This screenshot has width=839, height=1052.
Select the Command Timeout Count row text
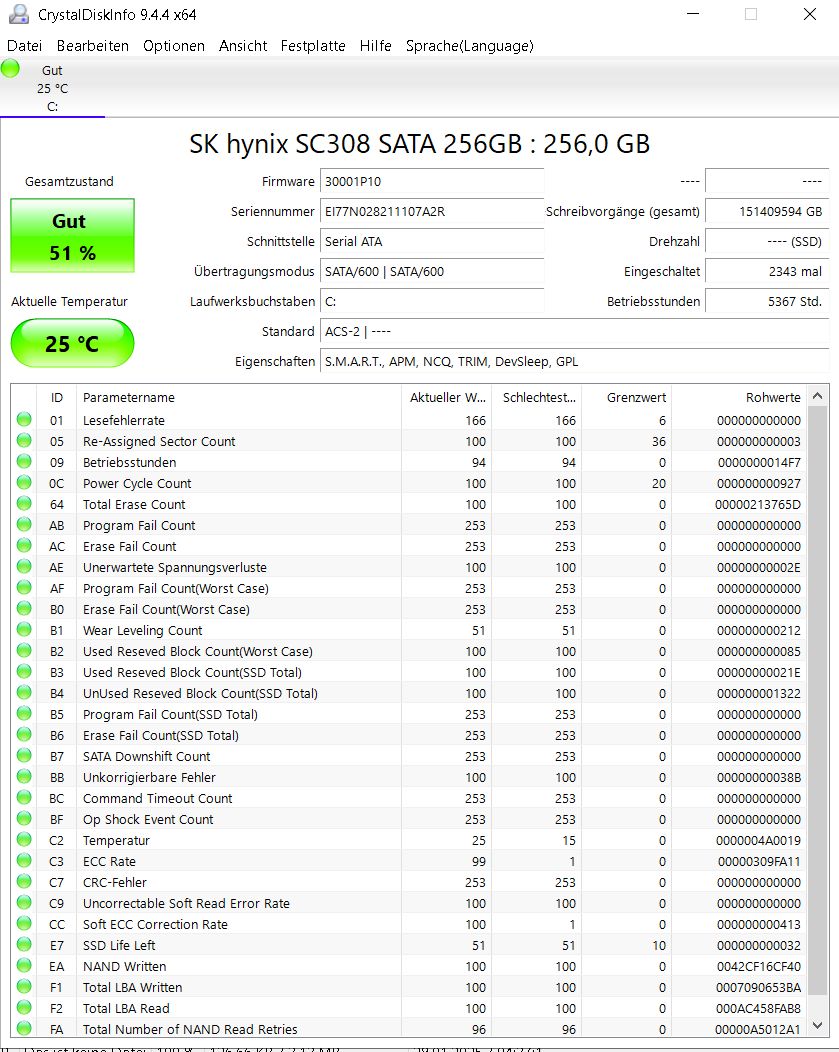point(158,798)
